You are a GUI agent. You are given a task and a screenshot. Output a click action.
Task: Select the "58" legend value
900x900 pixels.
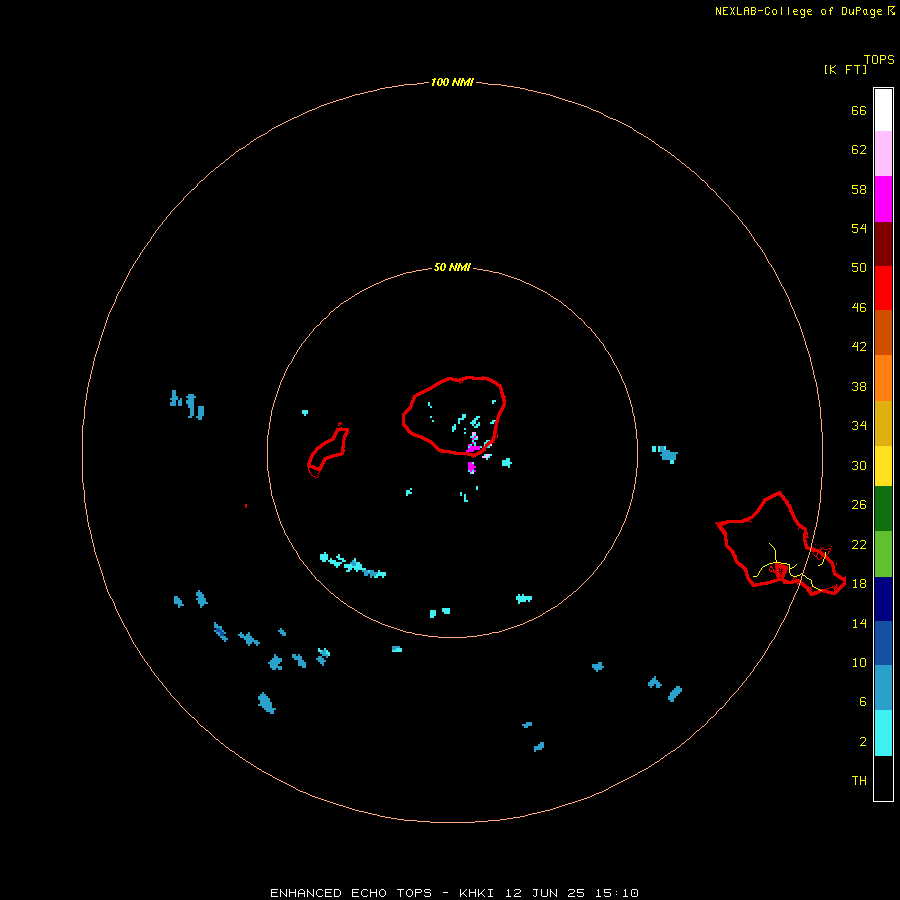coord(859,189)
